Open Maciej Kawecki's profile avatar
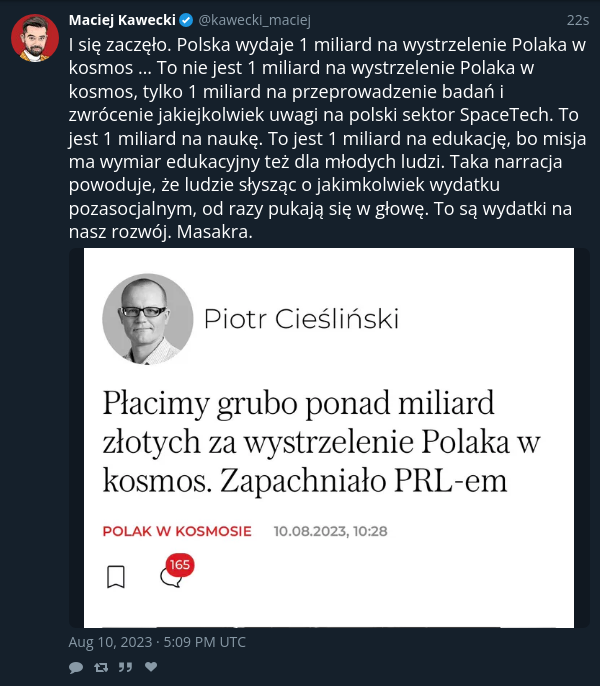 tap(35, 38)
